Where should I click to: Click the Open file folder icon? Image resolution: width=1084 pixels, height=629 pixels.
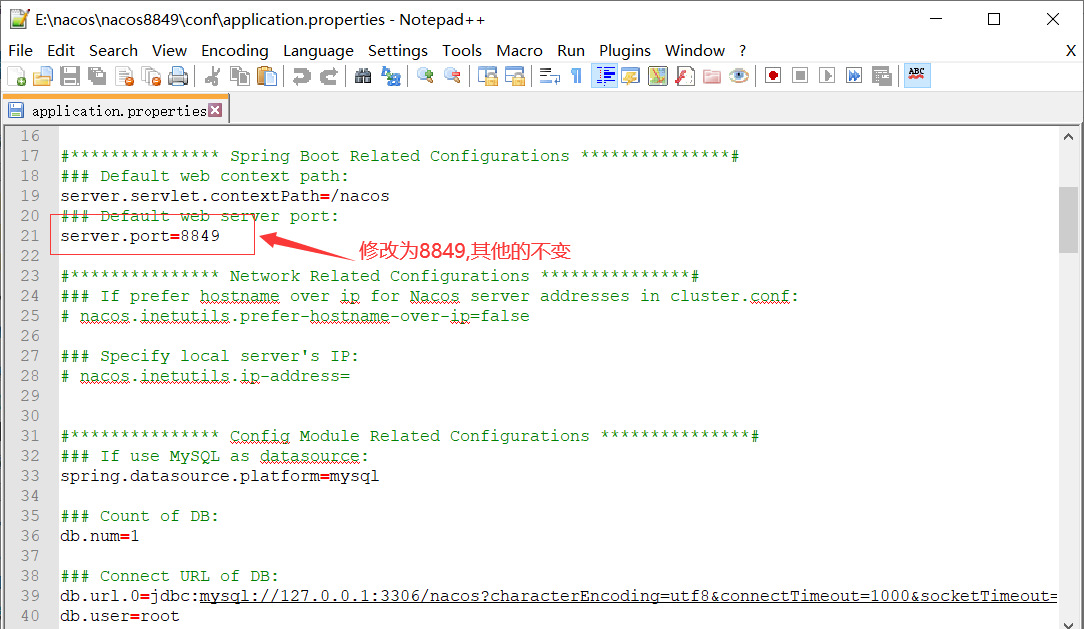pos(43,76)
